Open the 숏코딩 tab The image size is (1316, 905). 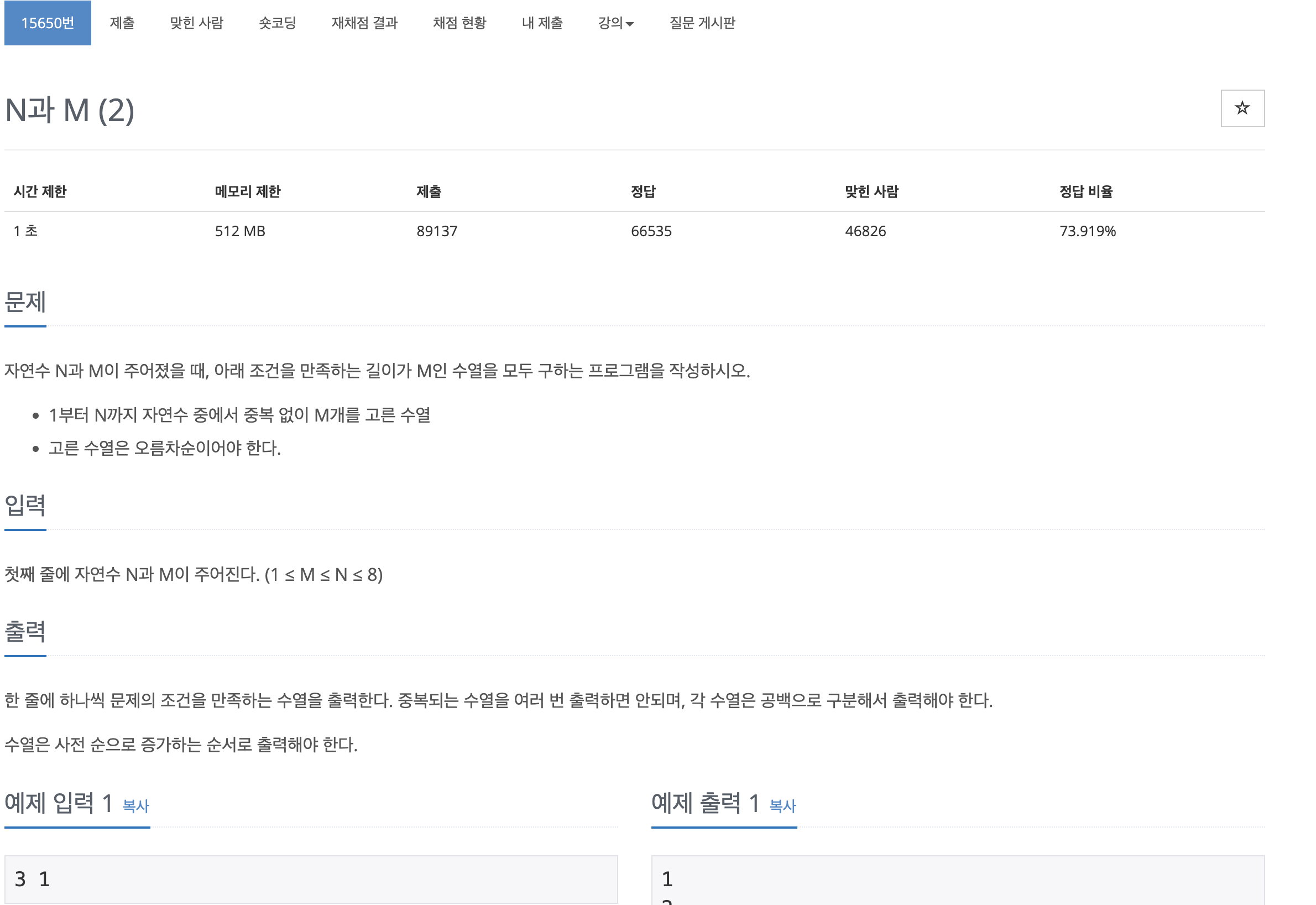coord(278,23)
